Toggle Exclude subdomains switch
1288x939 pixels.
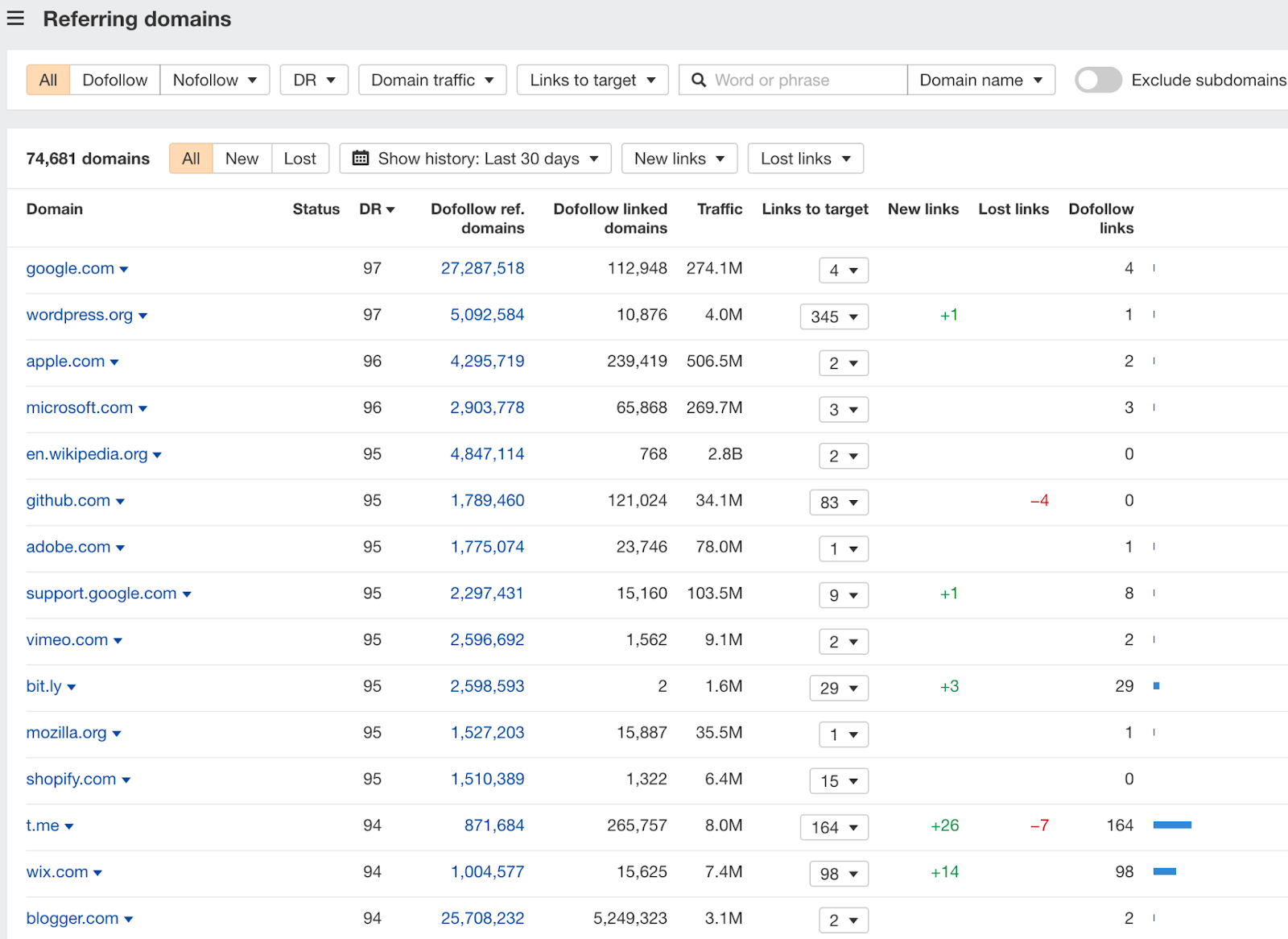[x=1098, y=80]
